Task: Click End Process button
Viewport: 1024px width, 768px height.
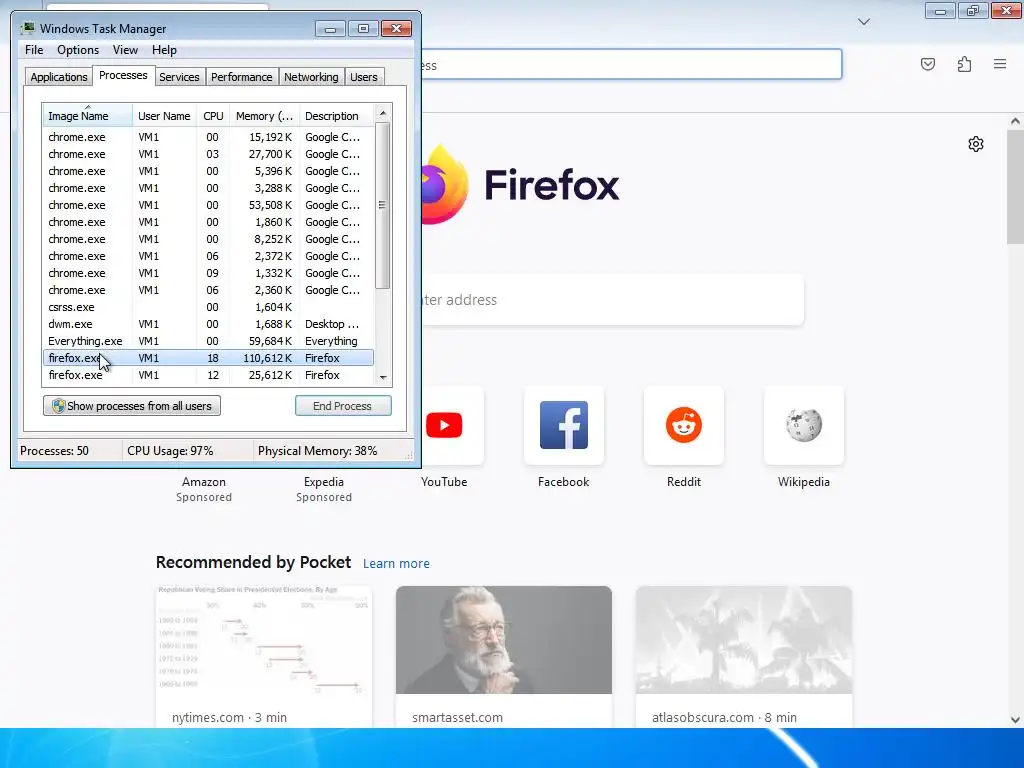Action: click(x=343, y=406)
